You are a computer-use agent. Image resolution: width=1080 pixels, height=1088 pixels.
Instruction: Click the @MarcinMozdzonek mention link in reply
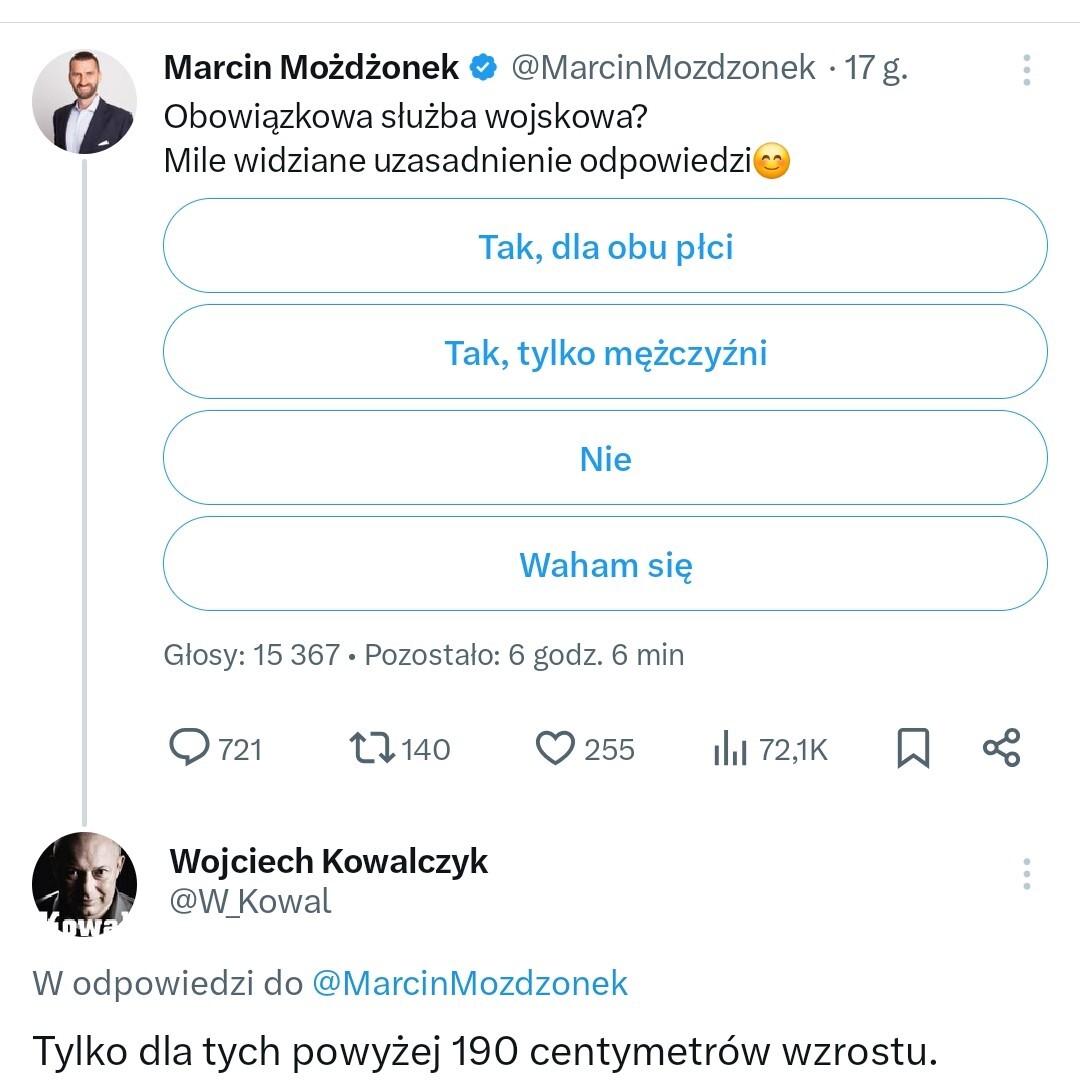(x=470, y=982)
